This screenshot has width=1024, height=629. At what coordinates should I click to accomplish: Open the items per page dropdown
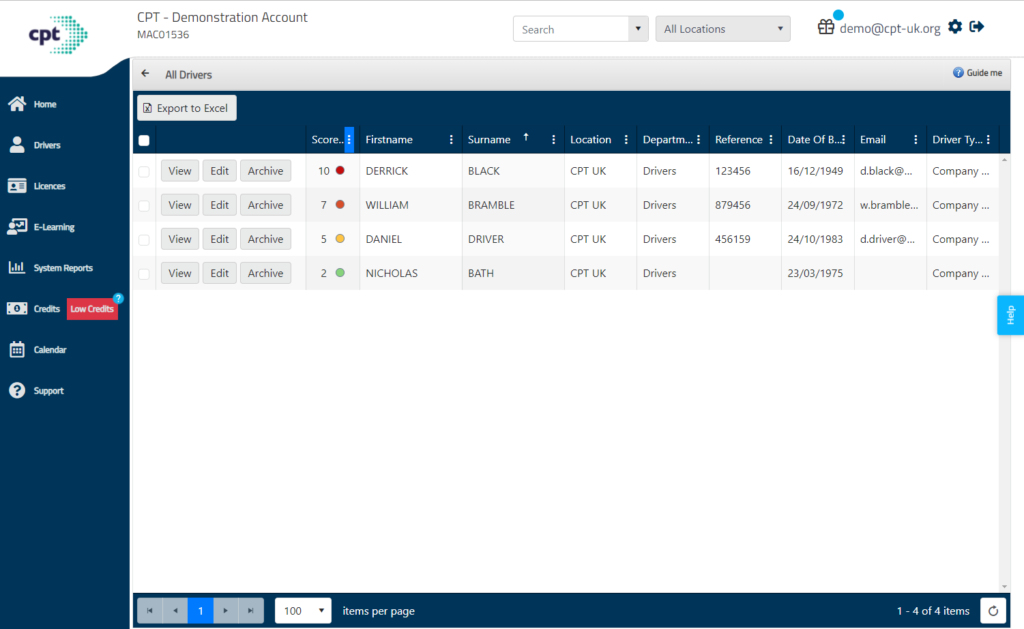[304, 611]
